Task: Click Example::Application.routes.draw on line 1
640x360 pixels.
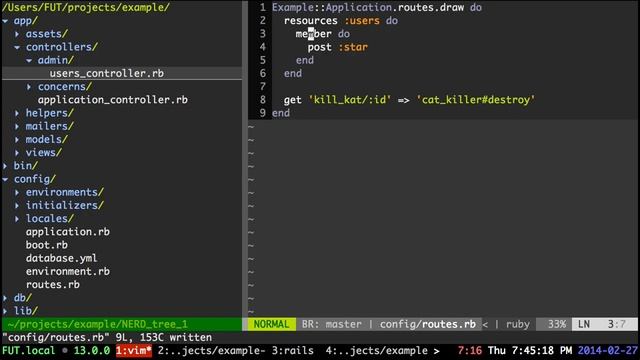Action: point(368,7)
